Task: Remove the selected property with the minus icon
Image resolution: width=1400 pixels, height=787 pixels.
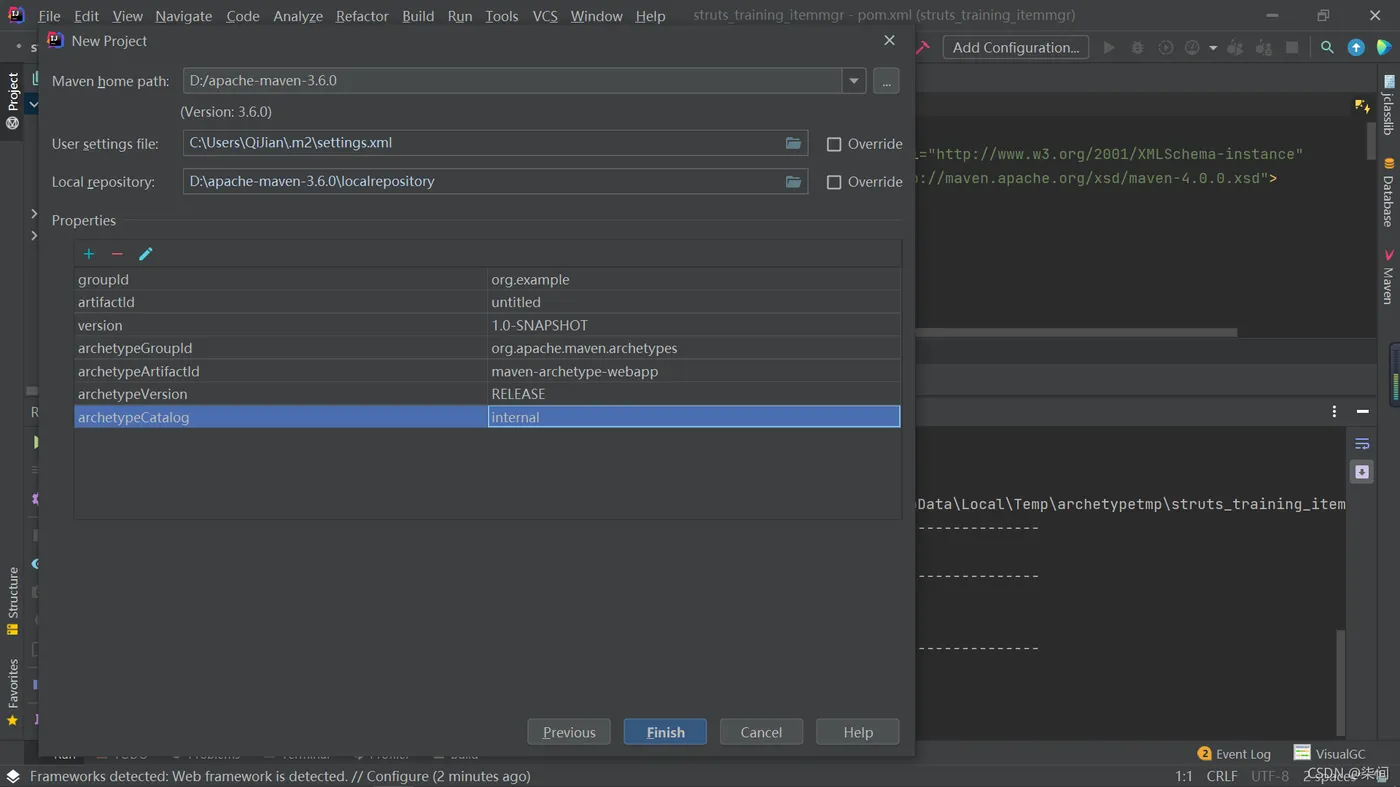Action: click(117, 254)
